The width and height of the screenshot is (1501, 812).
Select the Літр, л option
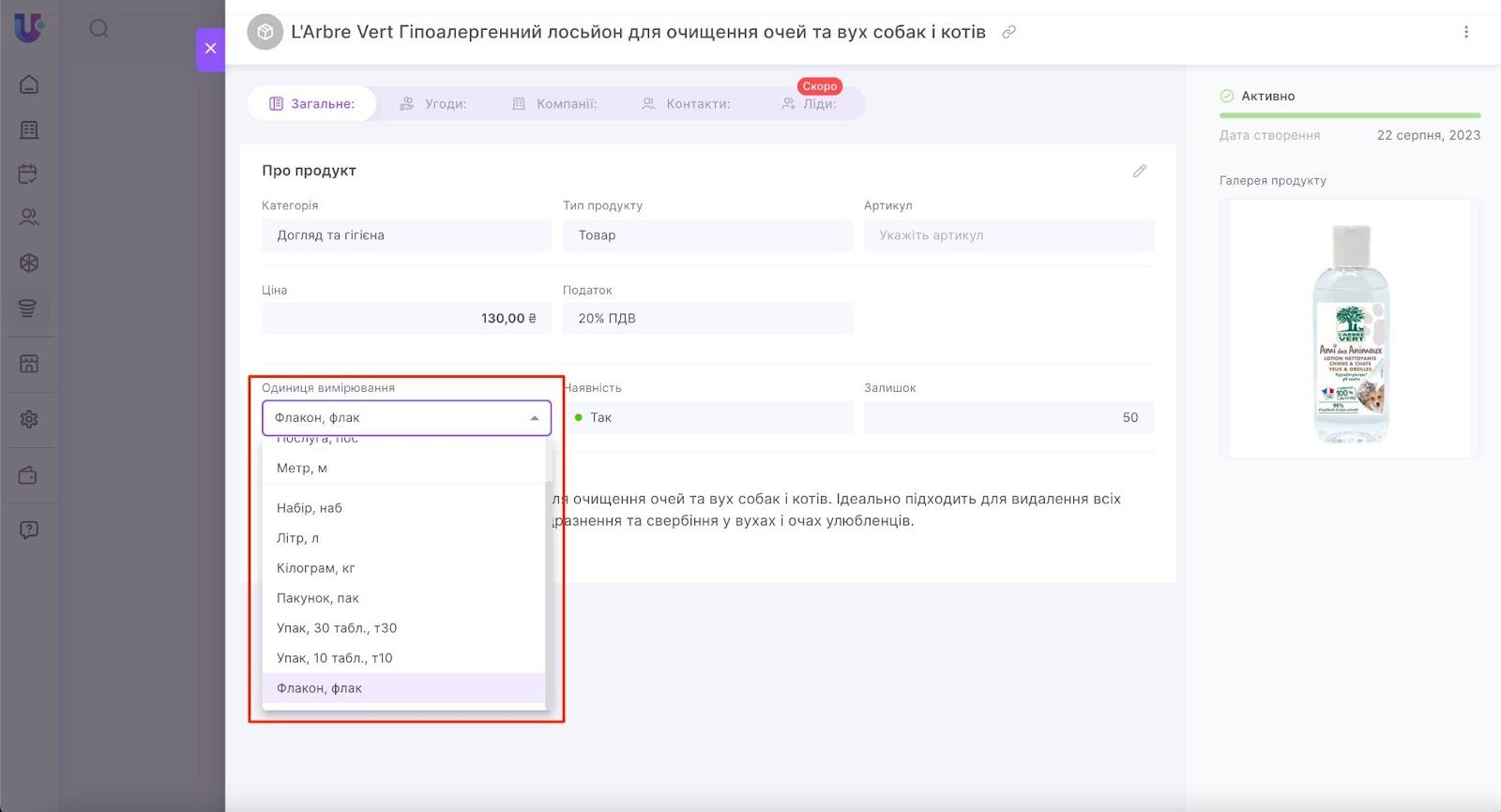(297, 538)
